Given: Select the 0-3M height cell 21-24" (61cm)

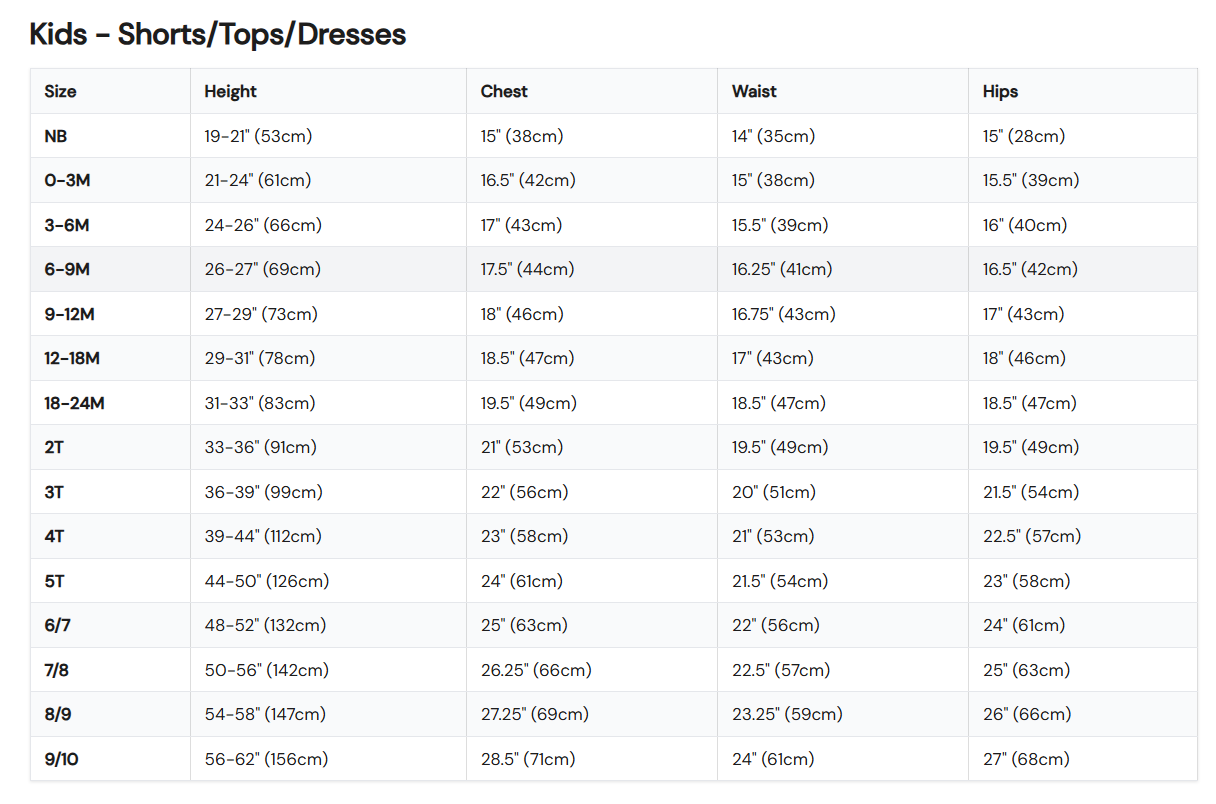Looking at the screenshot, I should pos(257,181).
